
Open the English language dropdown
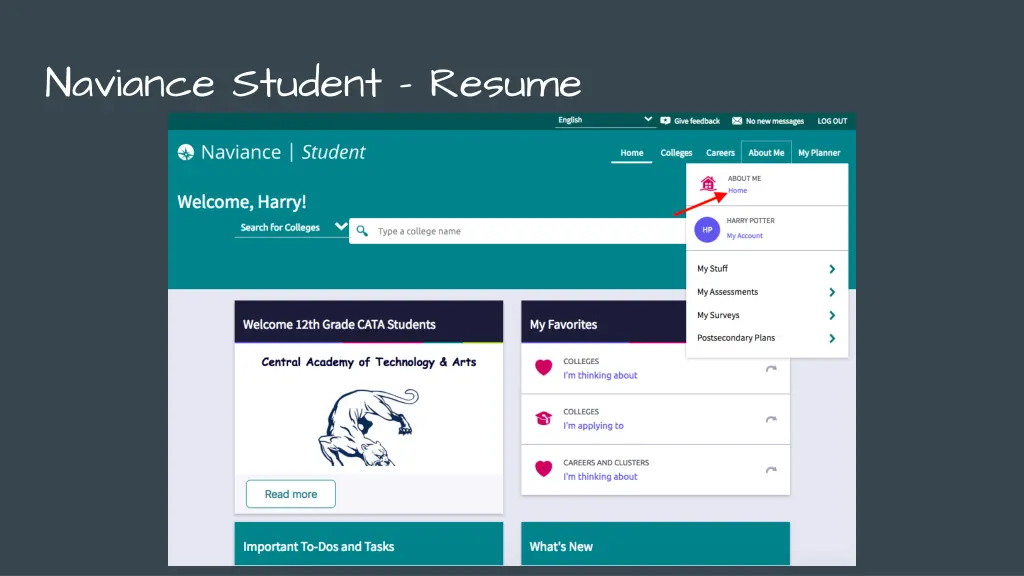click(604, 120)
